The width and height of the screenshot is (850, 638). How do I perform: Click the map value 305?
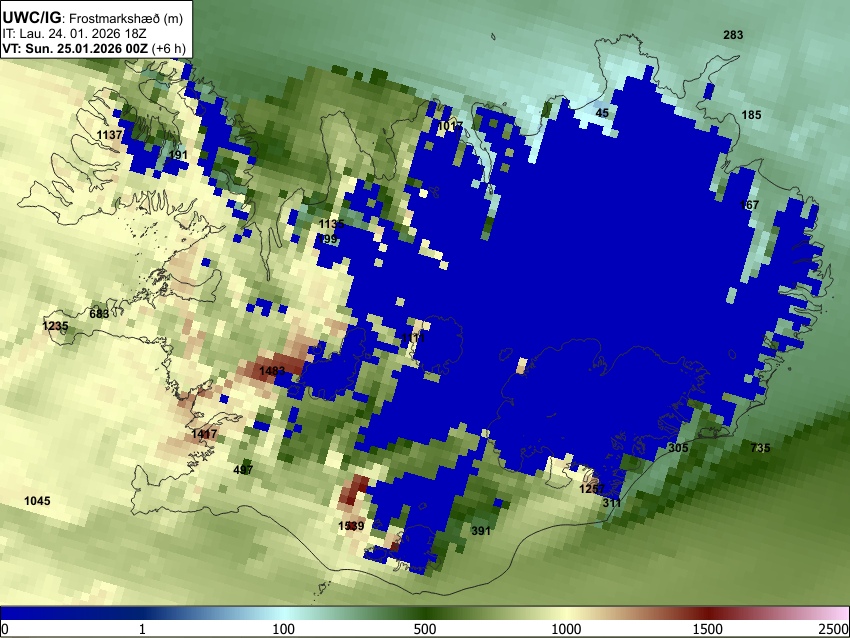[x=678, y=448]
